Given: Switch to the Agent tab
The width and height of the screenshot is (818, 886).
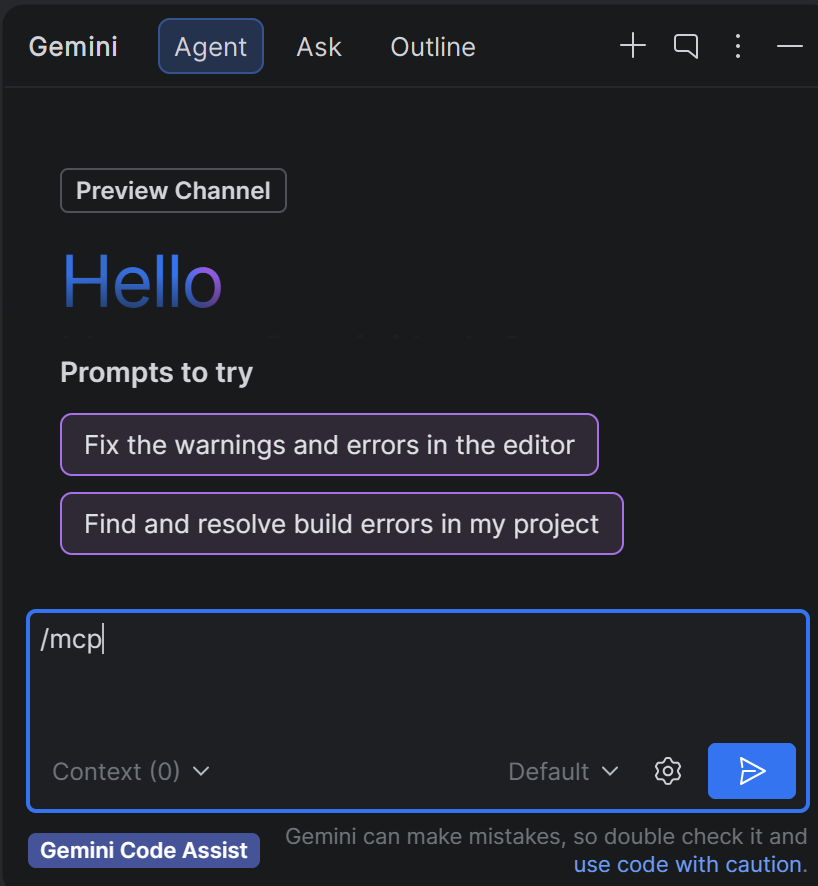Looking at the screenshot, I should click(211, 46).
